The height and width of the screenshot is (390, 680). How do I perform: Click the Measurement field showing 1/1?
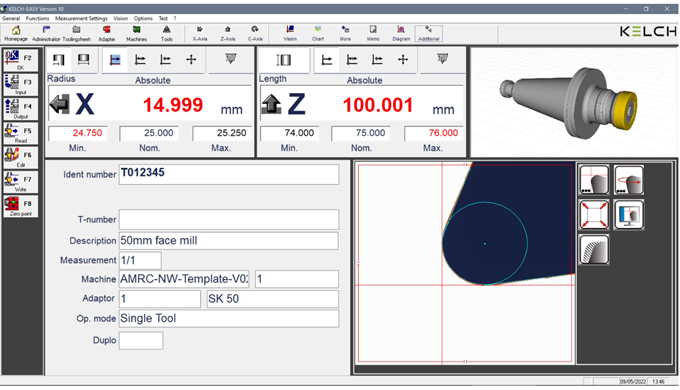point(140,260)
